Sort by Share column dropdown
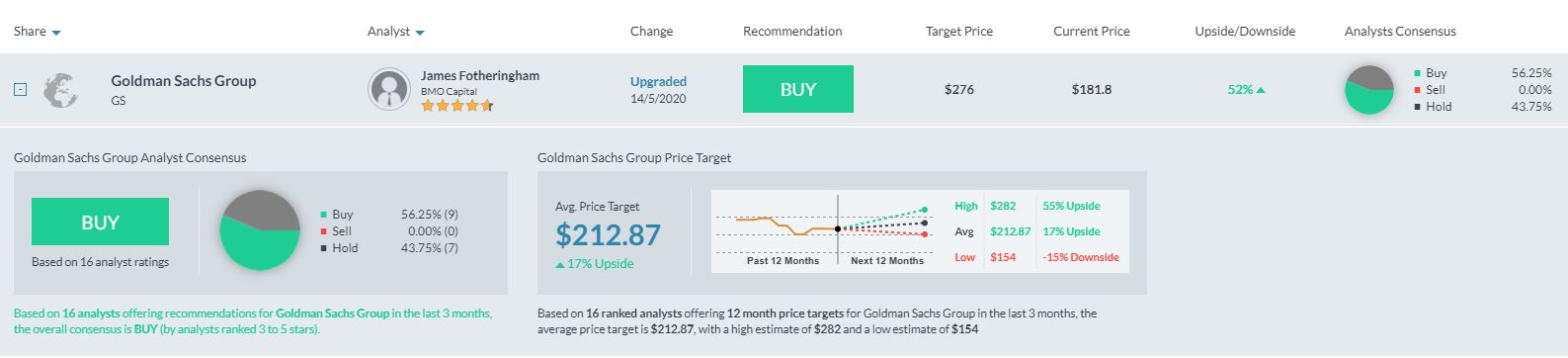The width and height of the screenshot is (1568, 358). tap(56, 33)
